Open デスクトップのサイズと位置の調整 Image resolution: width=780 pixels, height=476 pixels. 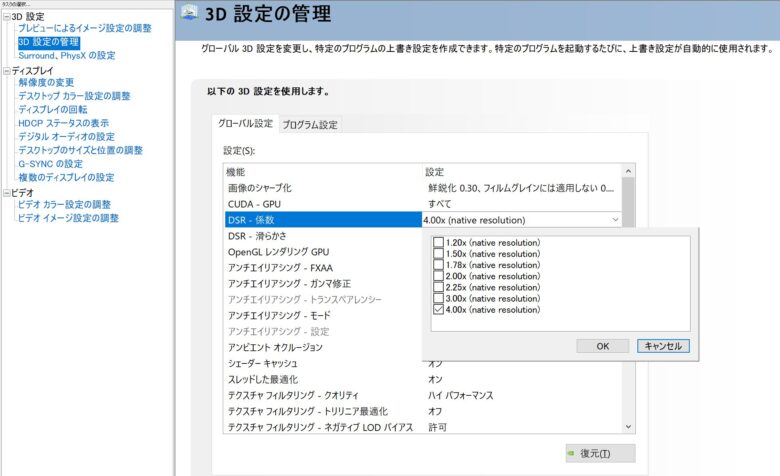point(80,150)
